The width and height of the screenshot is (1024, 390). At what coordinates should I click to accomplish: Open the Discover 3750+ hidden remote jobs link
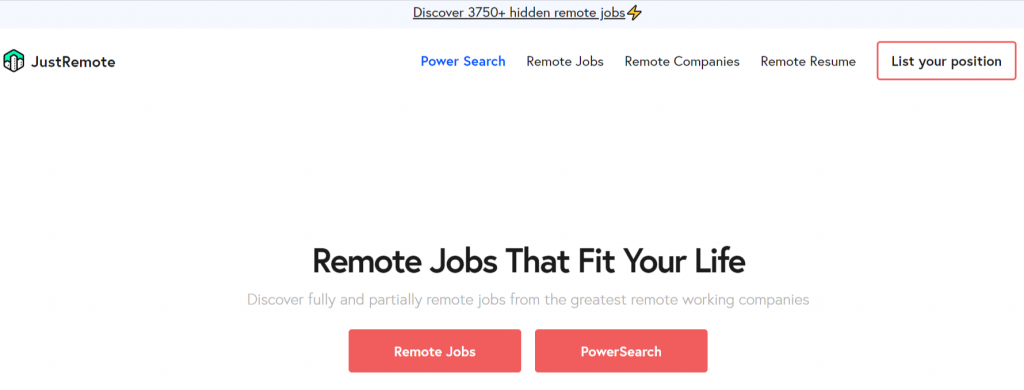click(x=519, y=12)
